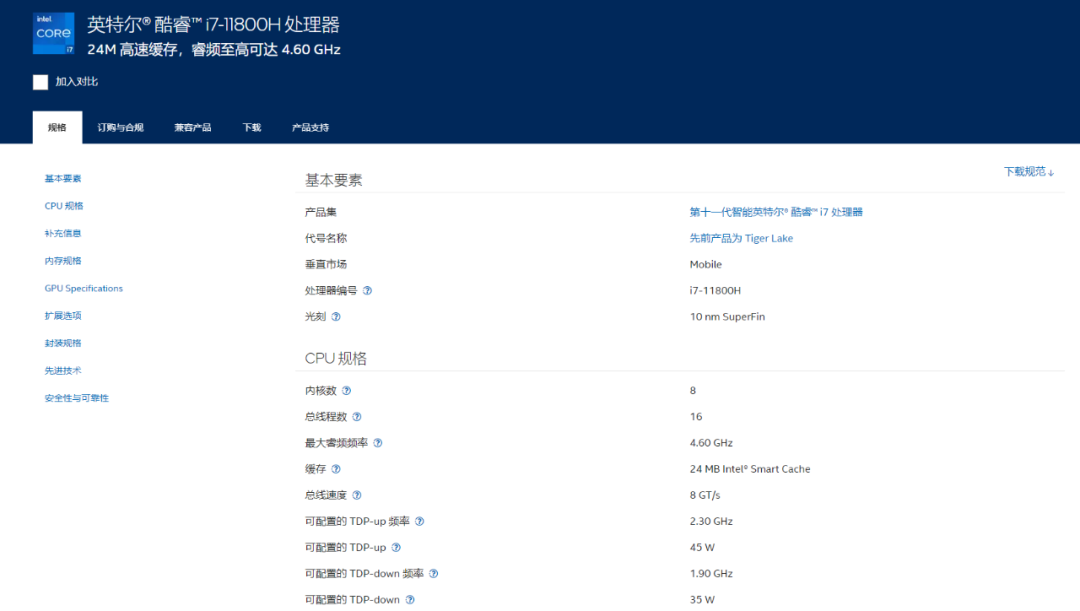Switch to the 规格 tab
The height and width of the screenshot is (611, 1080).
pos(57,127)
